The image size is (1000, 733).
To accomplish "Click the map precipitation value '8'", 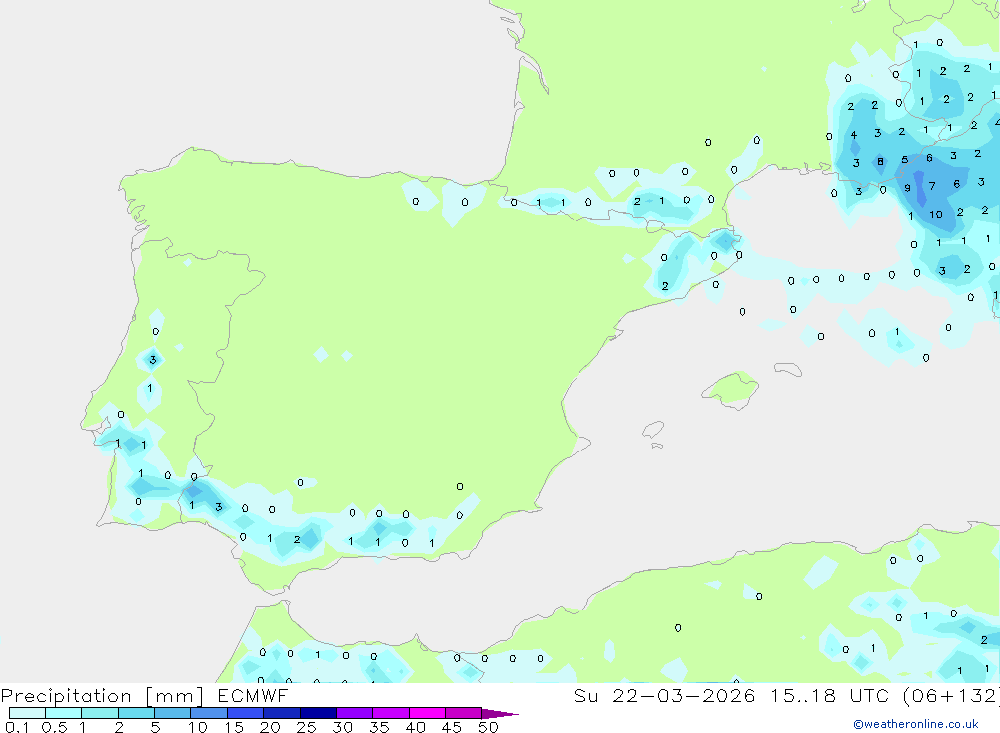I will coord(880,161).
